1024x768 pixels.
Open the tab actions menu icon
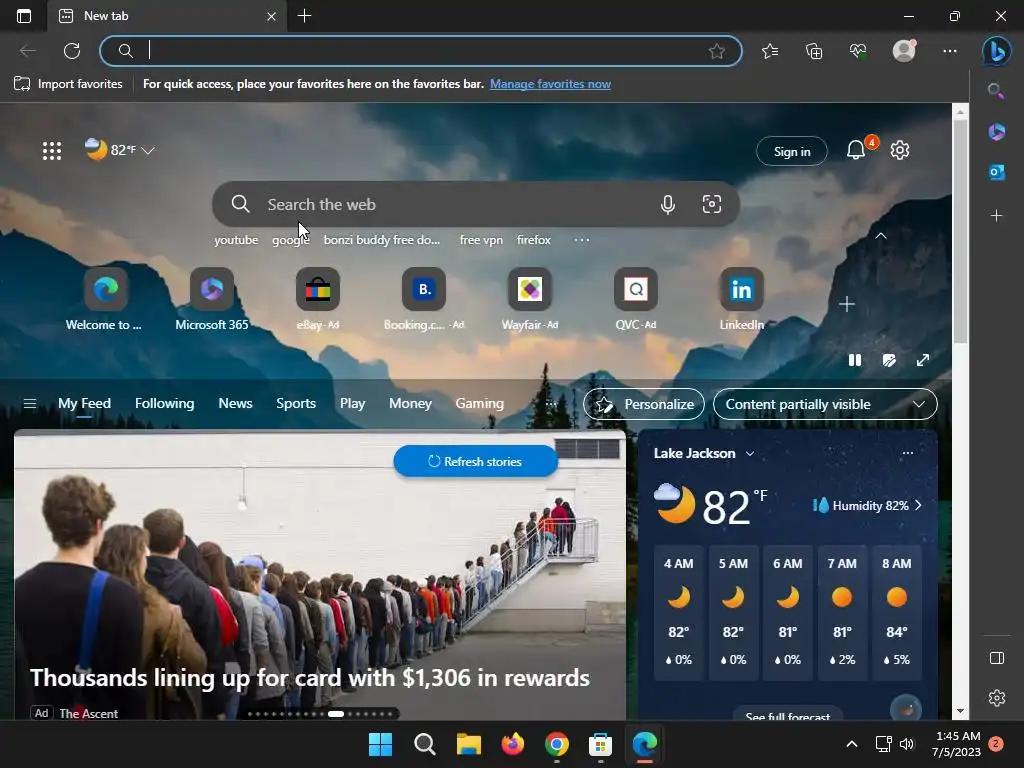(x=24, y=16)
